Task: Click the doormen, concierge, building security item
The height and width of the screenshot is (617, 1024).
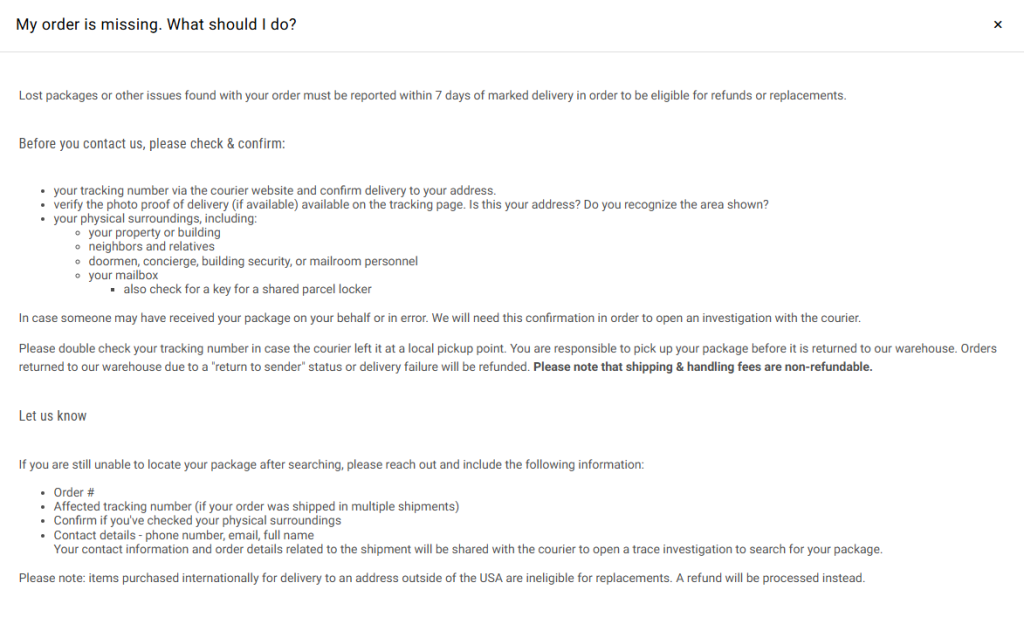Action: coord(253,261)
